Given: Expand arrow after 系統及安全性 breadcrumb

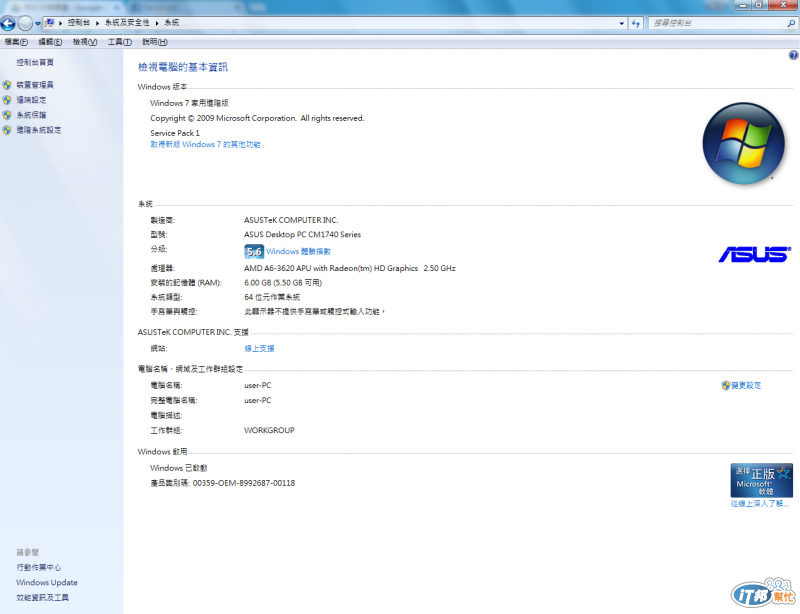Looking at the screenshot, I should [157, 23].
